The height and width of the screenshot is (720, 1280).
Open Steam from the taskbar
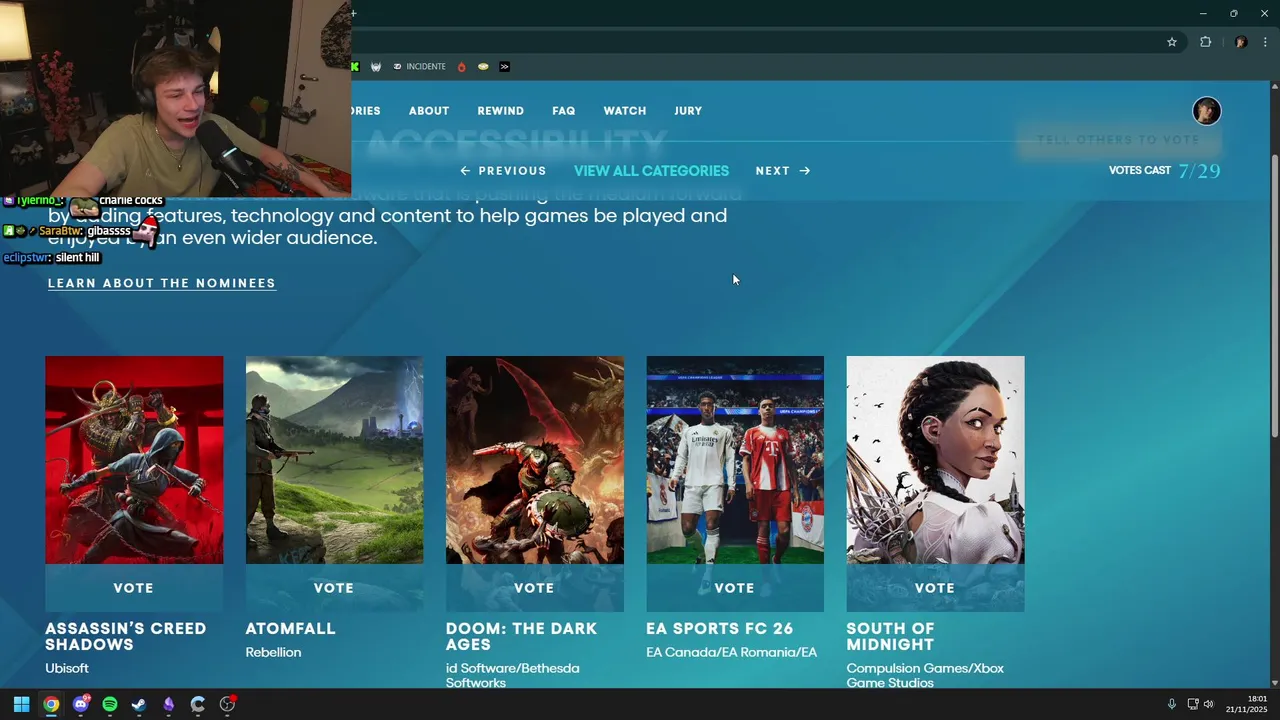[139, 704]
